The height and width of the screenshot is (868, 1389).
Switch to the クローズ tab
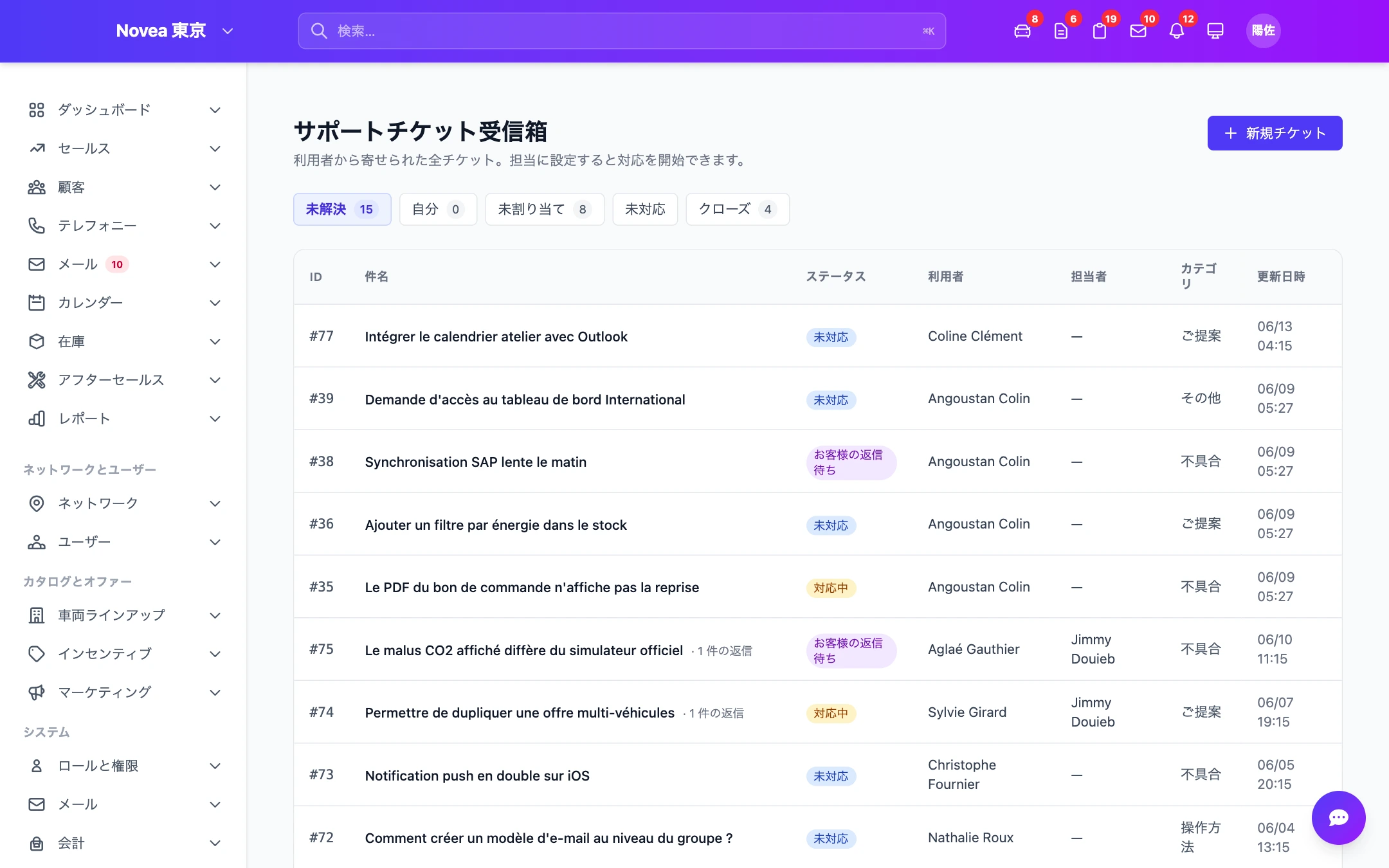tap(738, 209)
